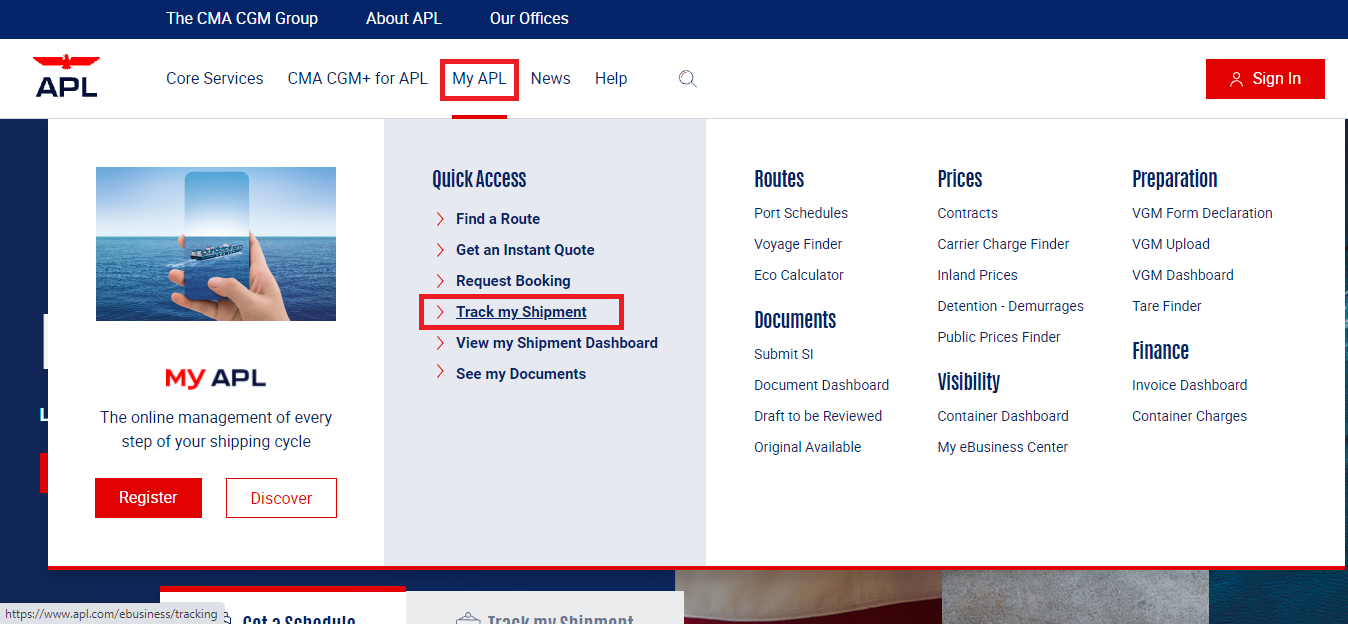1348x624 pixels.
Task: Open the My APL menu
Action: [479, 79]
